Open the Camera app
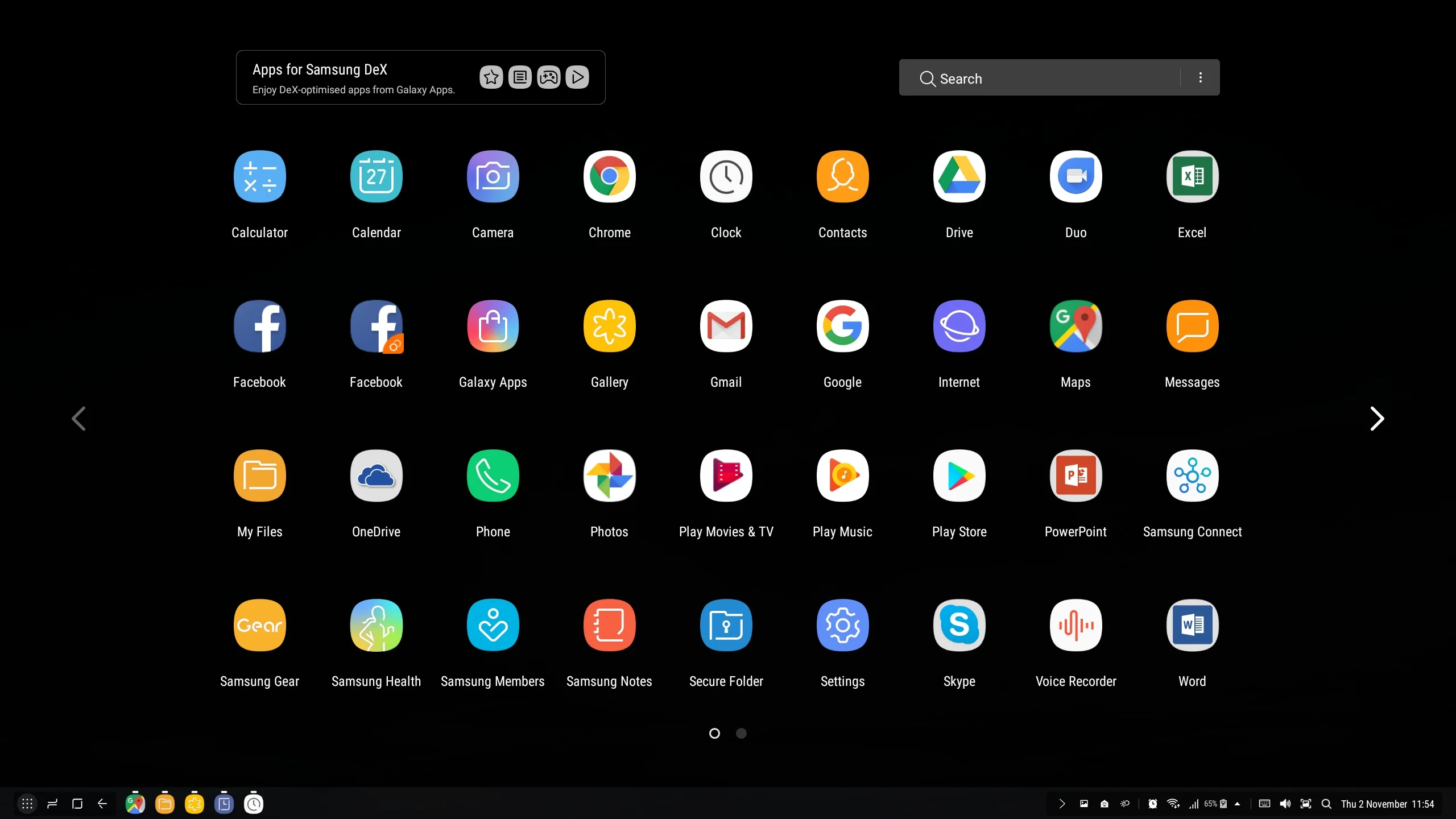The width and height of the screenshot is (1456, 819). pos(493,176)
